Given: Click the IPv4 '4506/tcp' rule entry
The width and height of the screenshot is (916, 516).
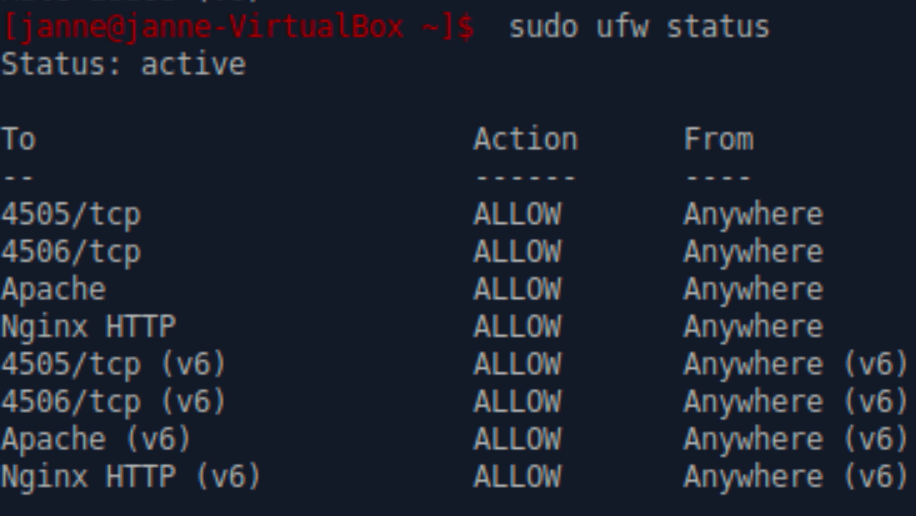Looking at the screenshot, I should click(71, 252).
